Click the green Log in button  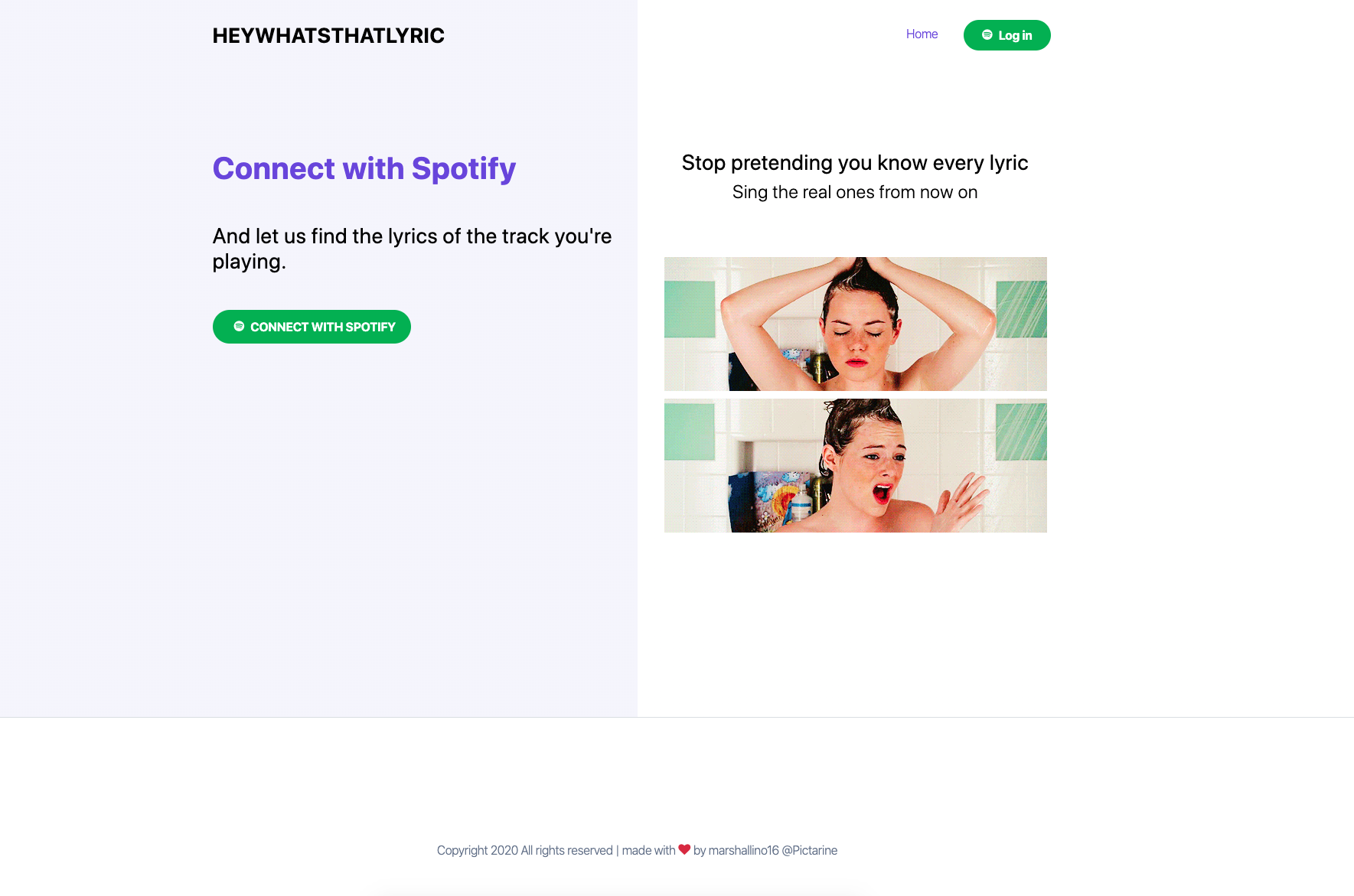coord(1007,34)
